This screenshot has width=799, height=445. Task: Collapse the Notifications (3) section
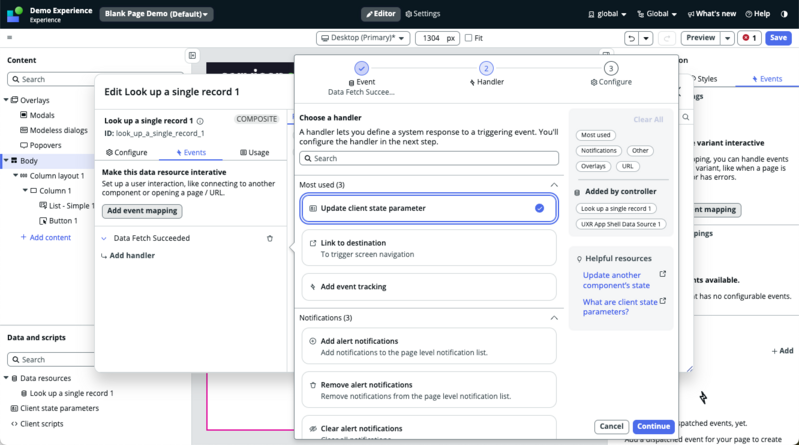(554, 318)
